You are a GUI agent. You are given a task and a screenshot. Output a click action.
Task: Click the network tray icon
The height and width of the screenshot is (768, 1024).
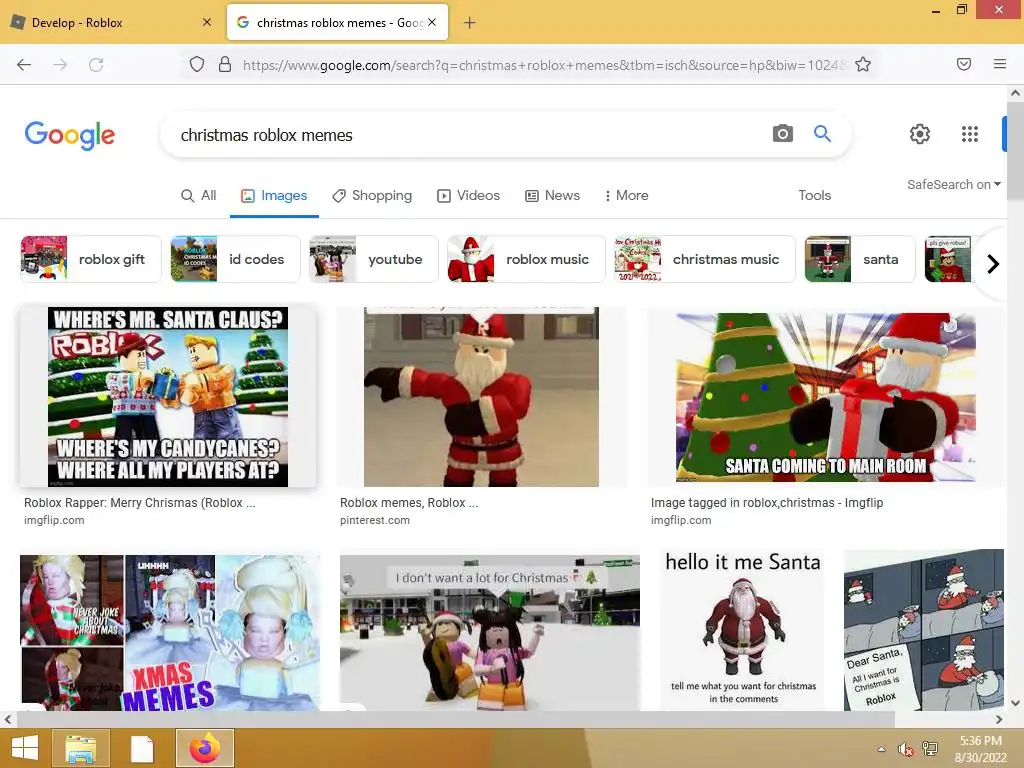coord(930,749)
